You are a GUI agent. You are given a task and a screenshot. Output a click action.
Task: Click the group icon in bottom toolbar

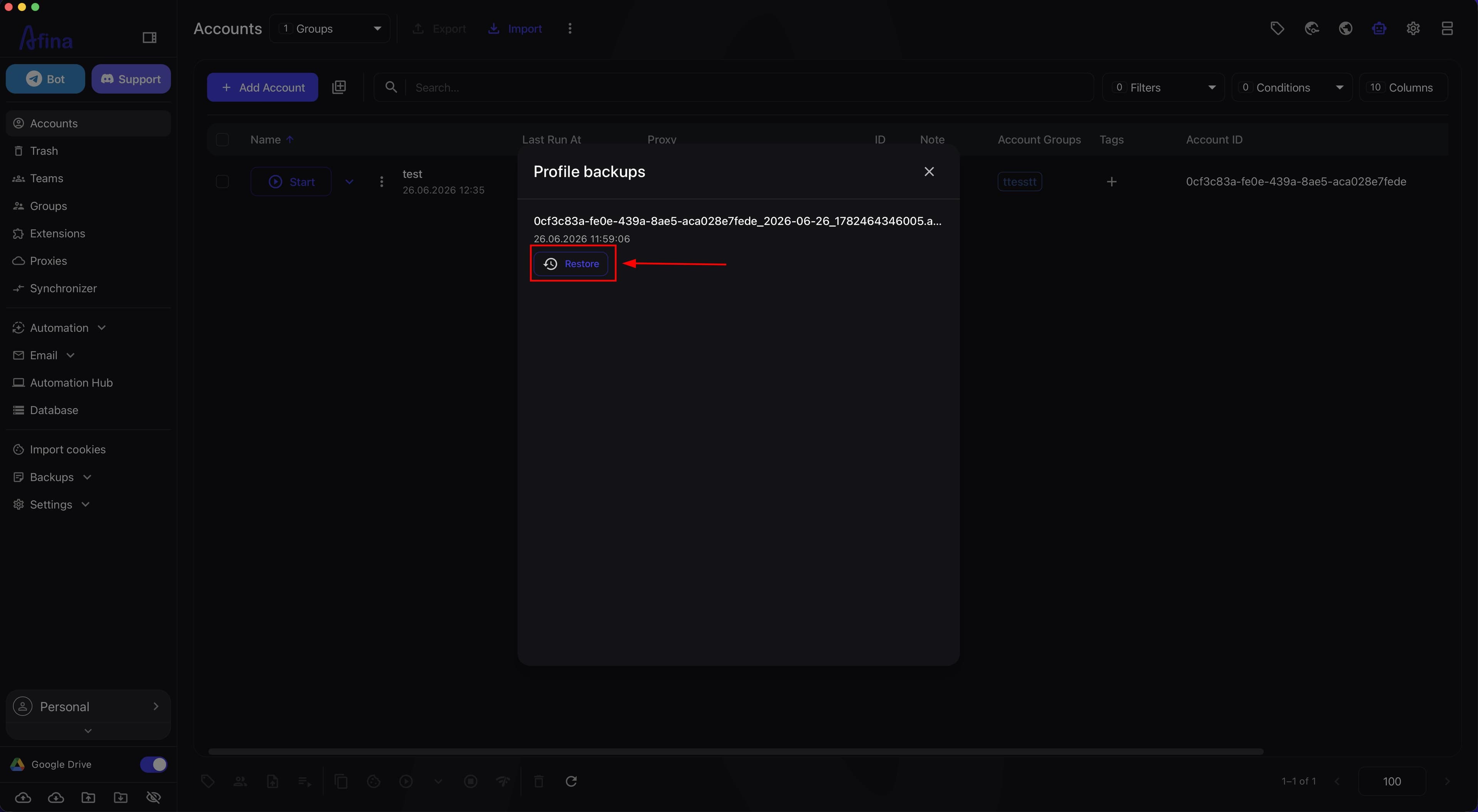pos(241,781)
